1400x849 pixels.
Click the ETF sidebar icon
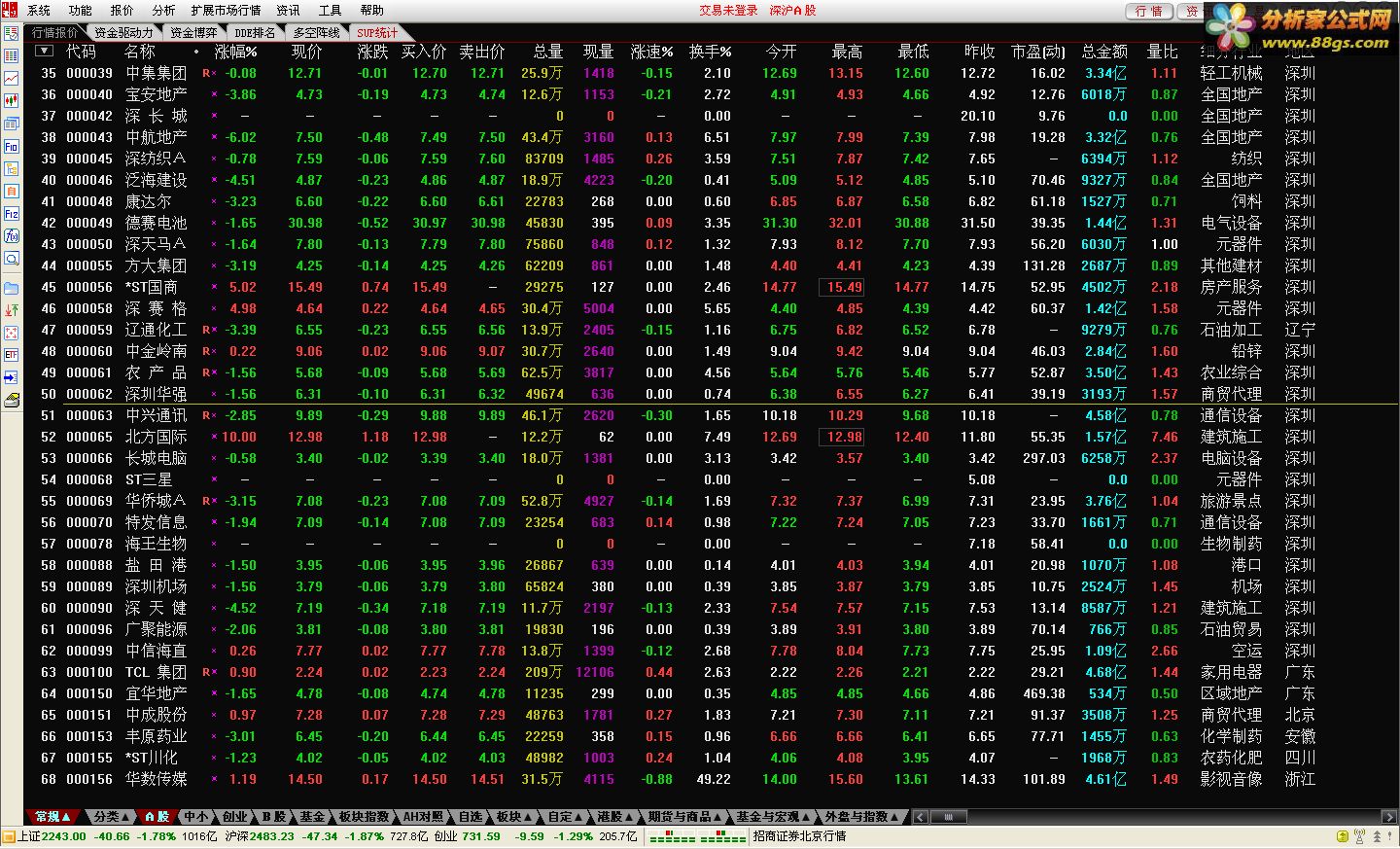(x=12, y=355)
